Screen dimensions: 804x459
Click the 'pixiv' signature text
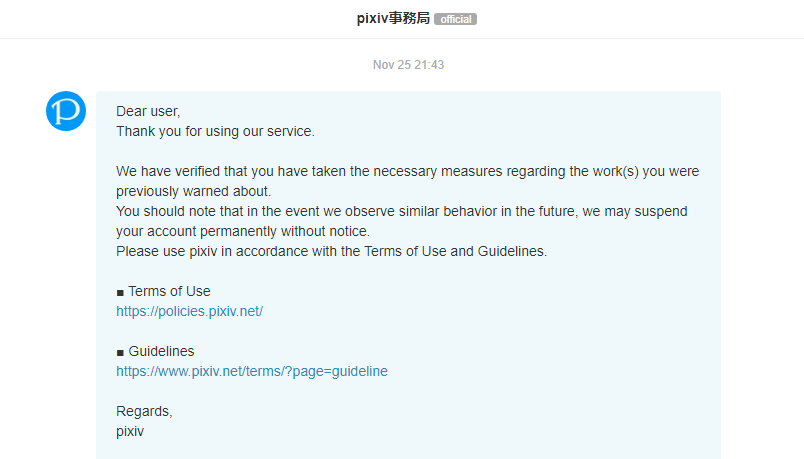point(130,431)
